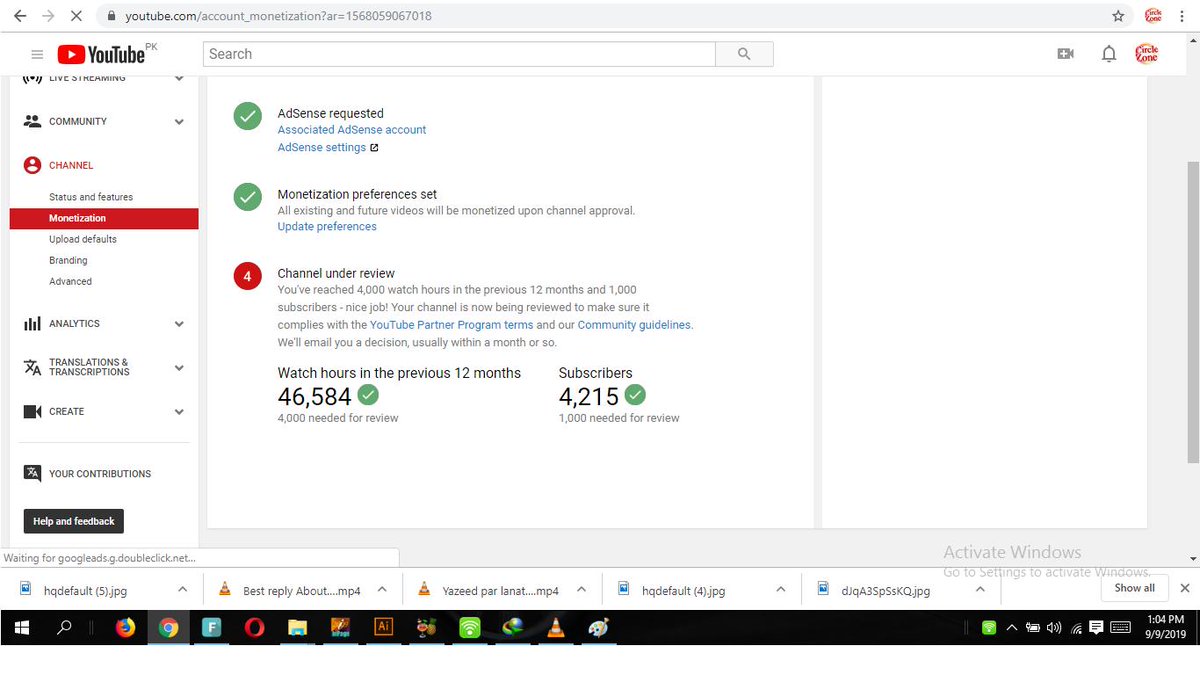
Task: Expand the Translations & Transcriptions section
Action: pyautogui.click(x=179, y=367)
